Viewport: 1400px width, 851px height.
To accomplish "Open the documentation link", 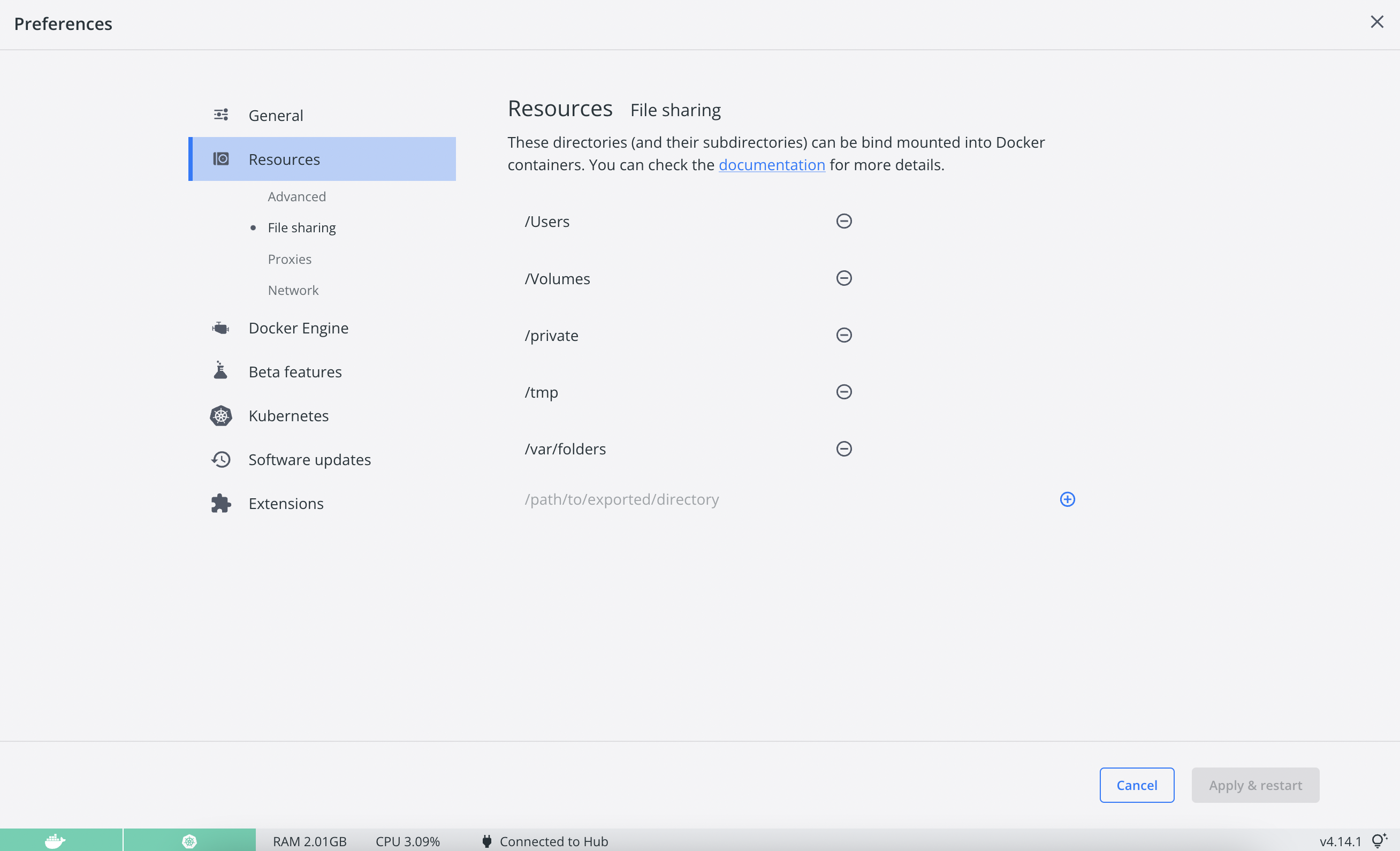I will pyautogui.click(x=772, y=165).
